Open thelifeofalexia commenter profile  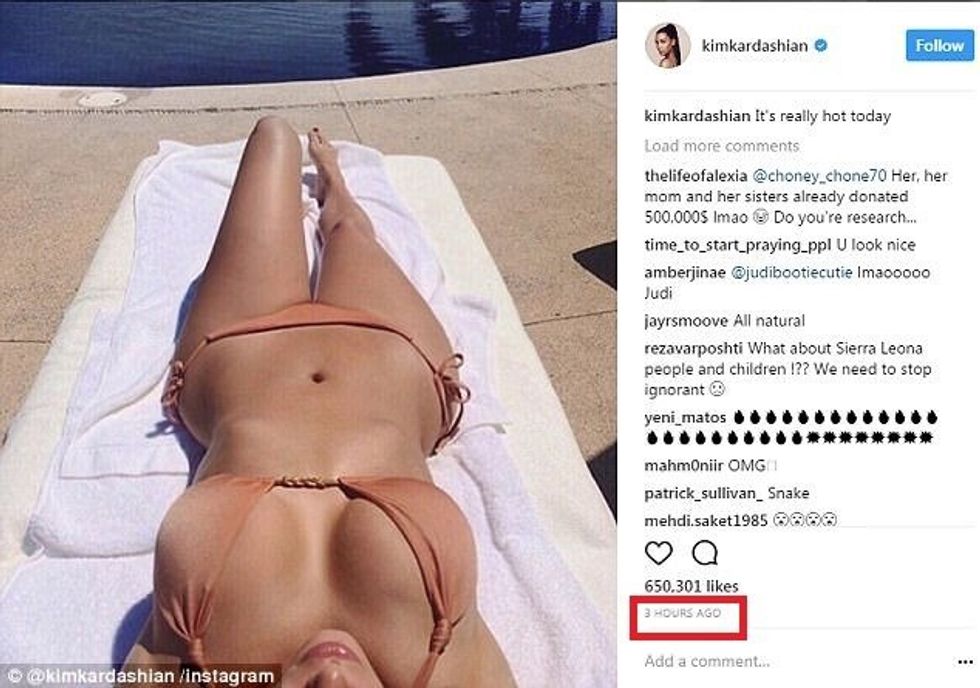tap(696, 176)
